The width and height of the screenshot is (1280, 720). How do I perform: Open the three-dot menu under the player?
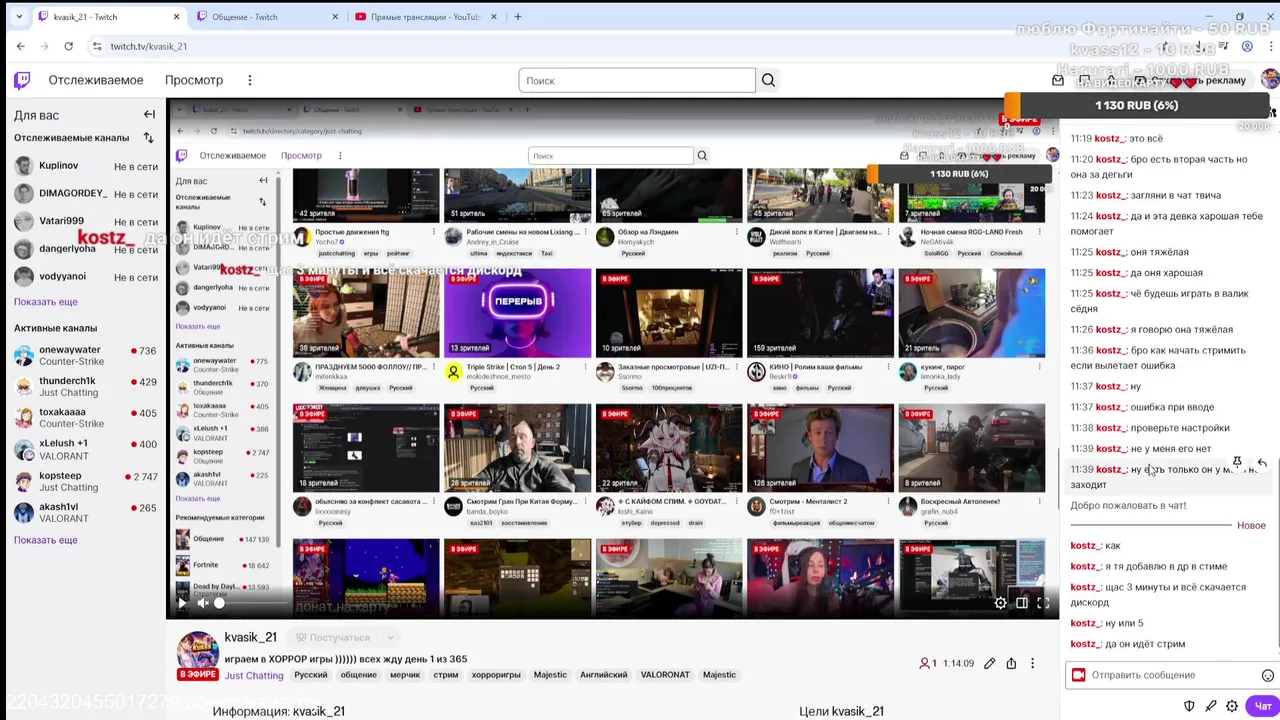[x=1033, y=663]
